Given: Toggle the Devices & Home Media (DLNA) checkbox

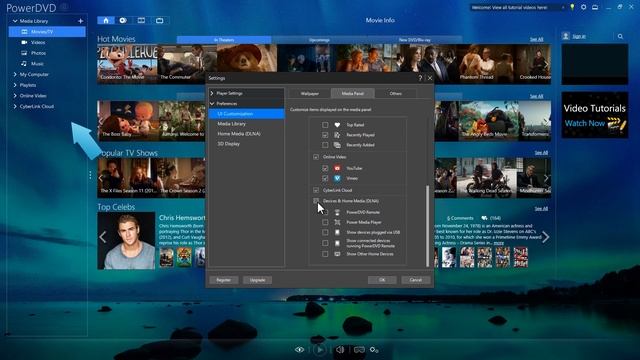Looking at the screenshot, I should click(316, 201).
